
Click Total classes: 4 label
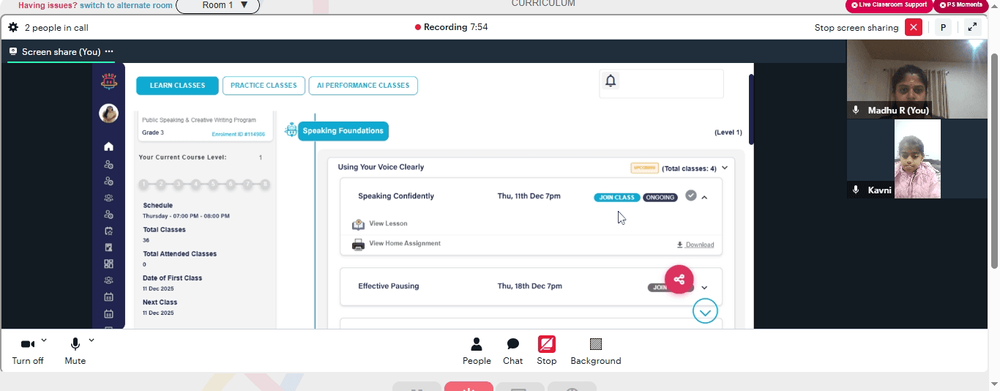tap(689, 169)
